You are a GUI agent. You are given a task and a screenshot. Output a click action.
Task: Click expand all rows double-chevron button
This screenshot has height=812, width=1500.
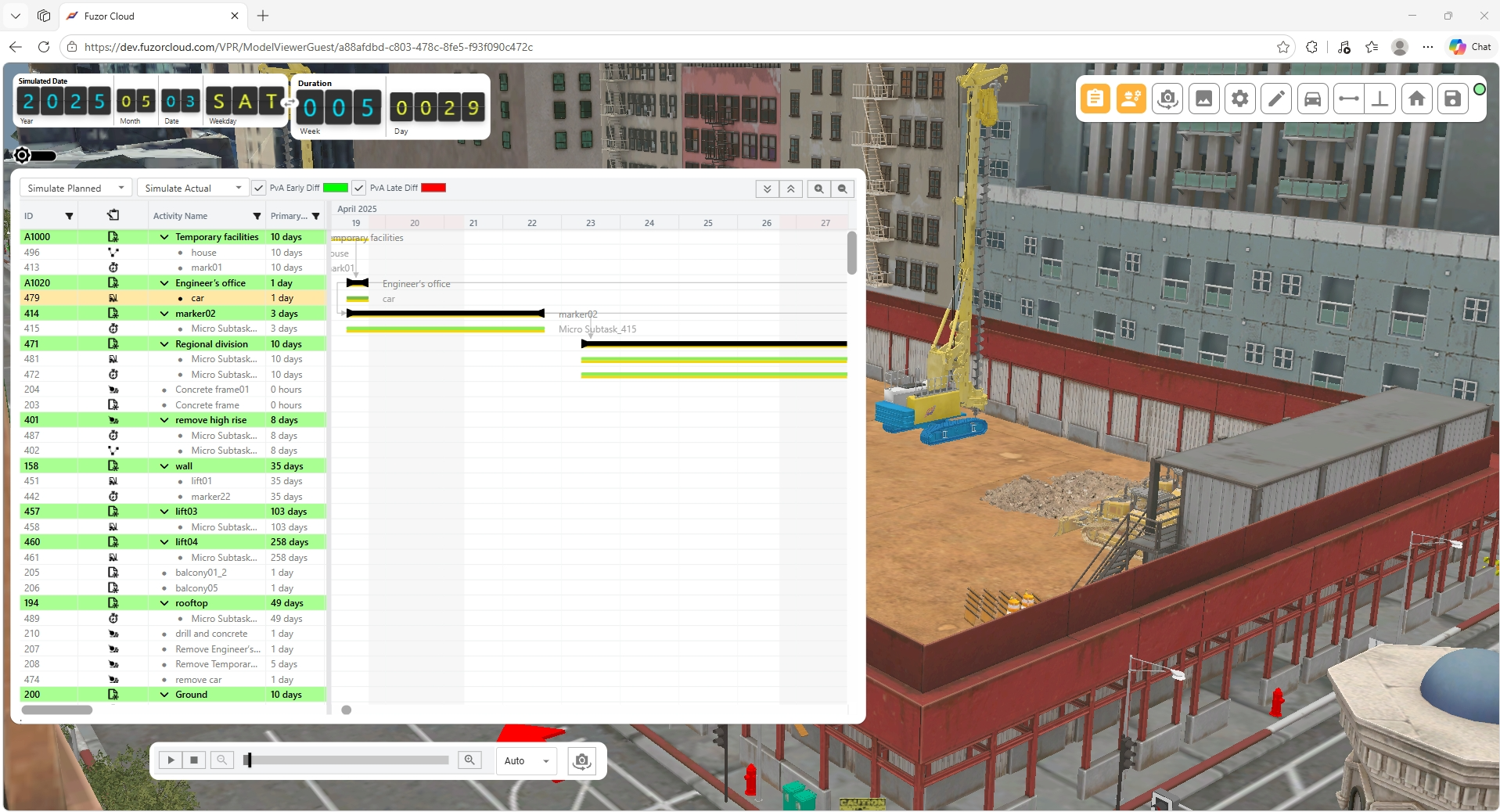pos(767,189)
